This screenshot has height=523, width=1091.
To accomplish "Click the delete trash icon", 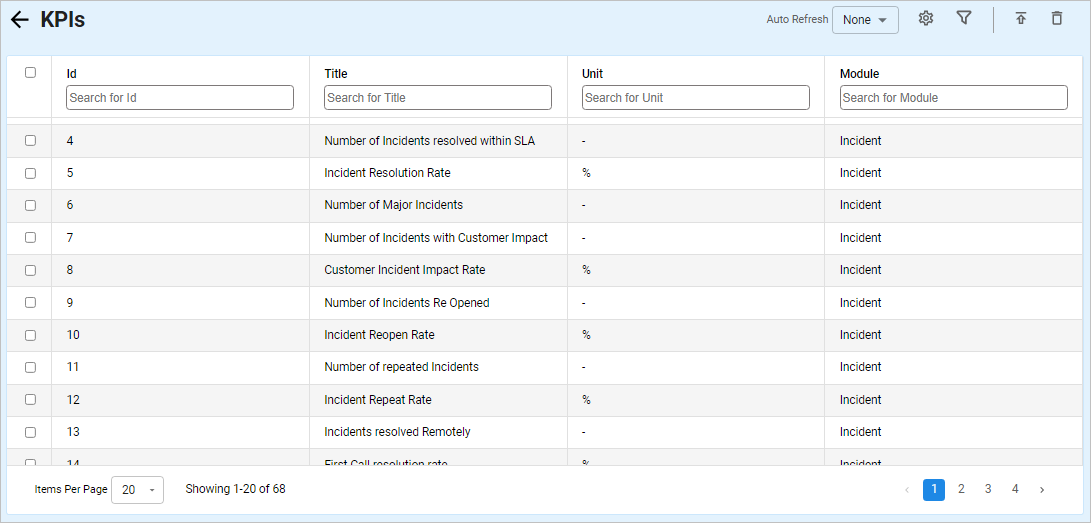I will (1057, 19).
